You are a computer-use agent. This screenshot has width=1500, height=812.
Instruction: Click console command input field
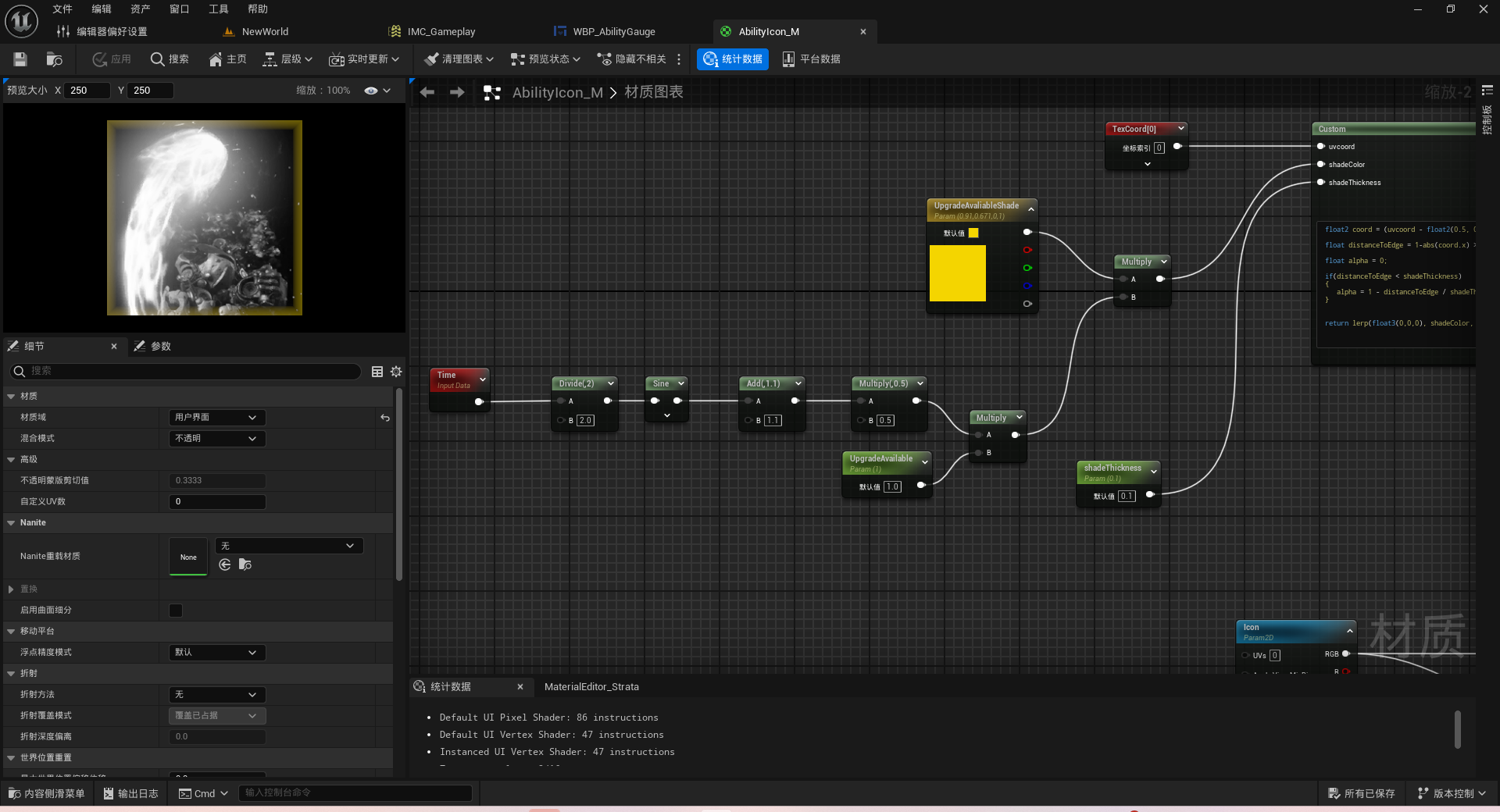pos(355,793)
